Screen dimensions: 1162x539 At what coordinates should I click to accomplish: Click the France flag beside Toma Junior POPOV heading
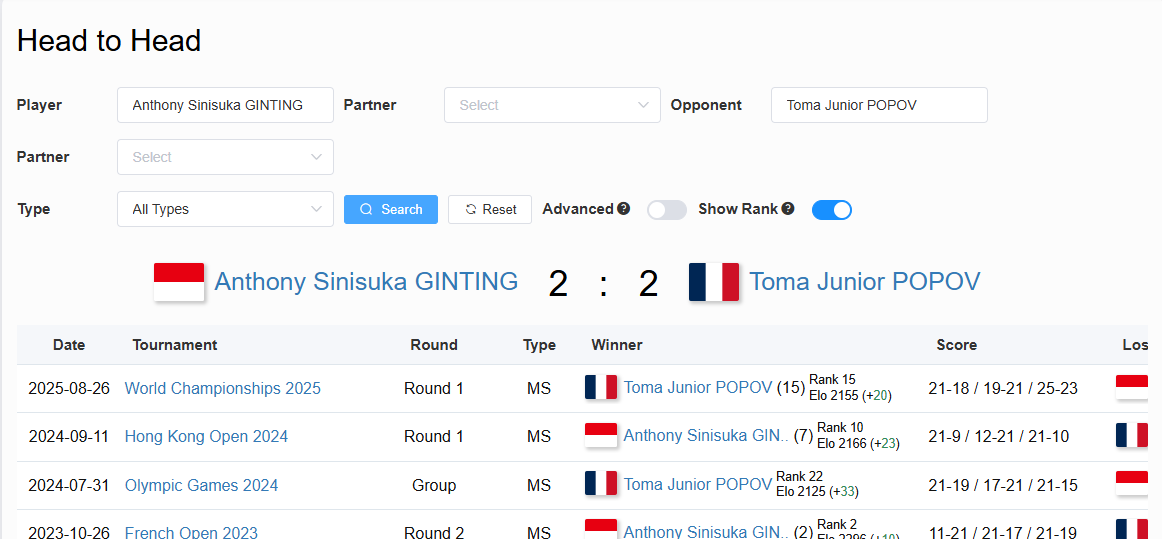click(714, 282)
